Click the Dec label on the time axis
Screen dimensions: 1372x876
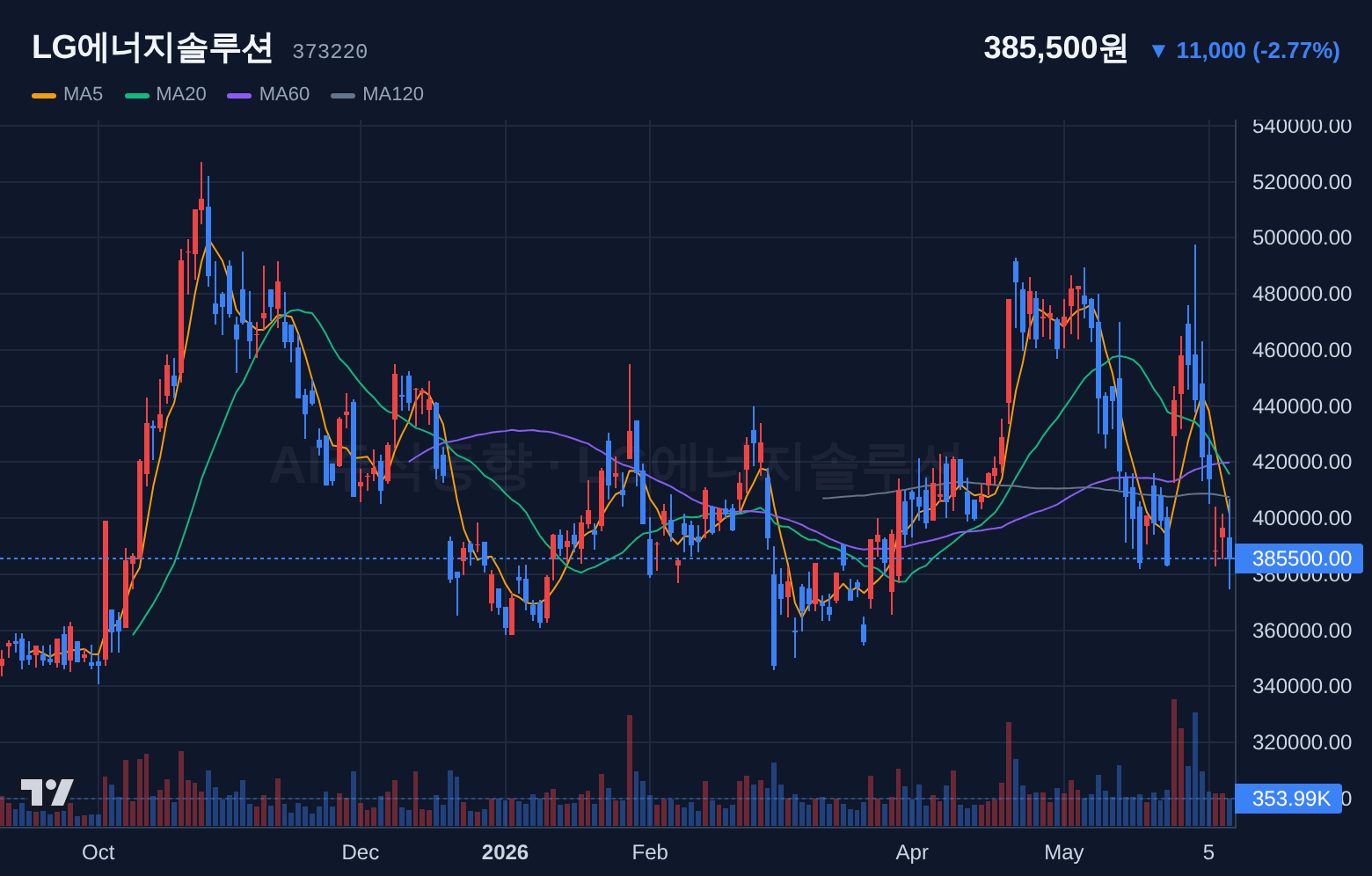tap(361, 852)
